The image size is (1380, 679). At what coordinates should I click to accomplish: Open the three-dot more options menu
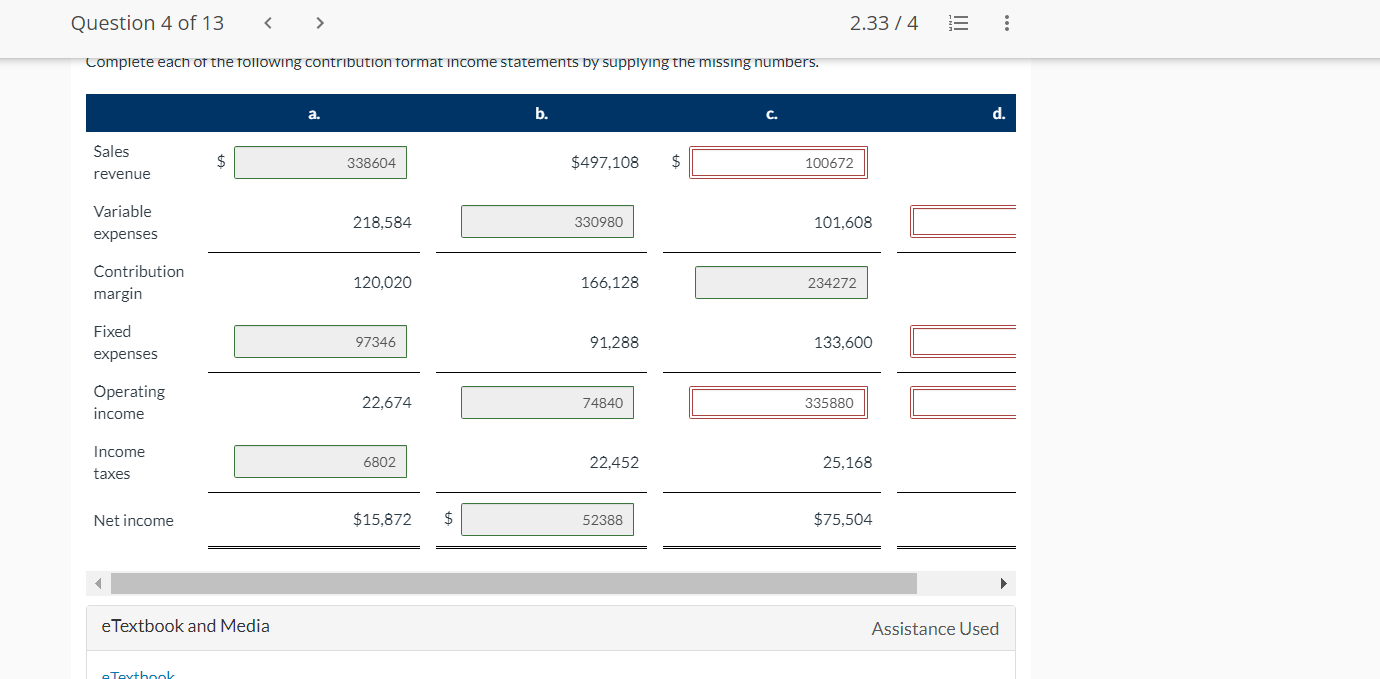point(1006,23)
